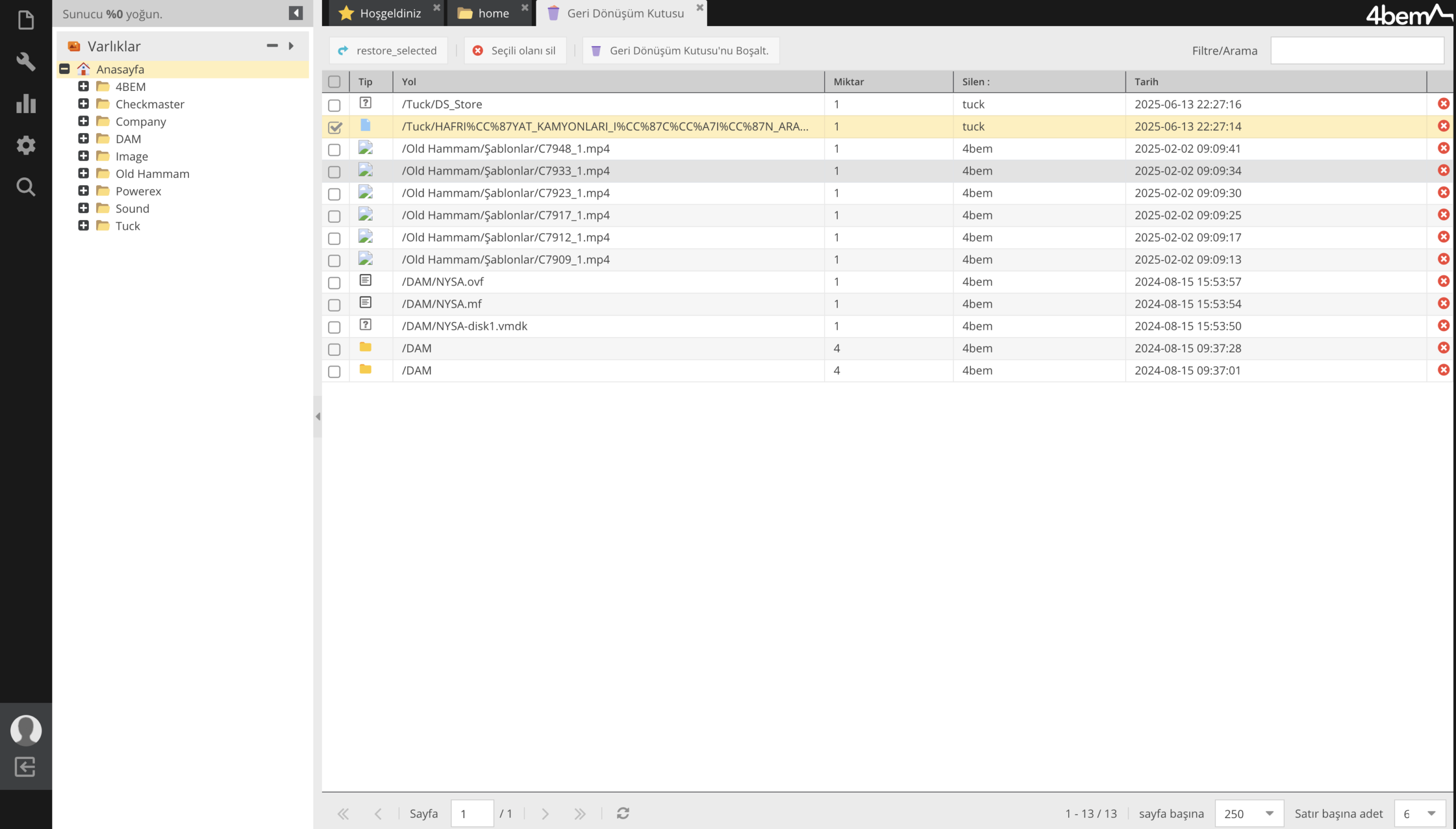The height and width of the screenshot is (829, 1456).
Task: Go to the previous page arrow
Action: pyautogui.click(x=378, y=814)
